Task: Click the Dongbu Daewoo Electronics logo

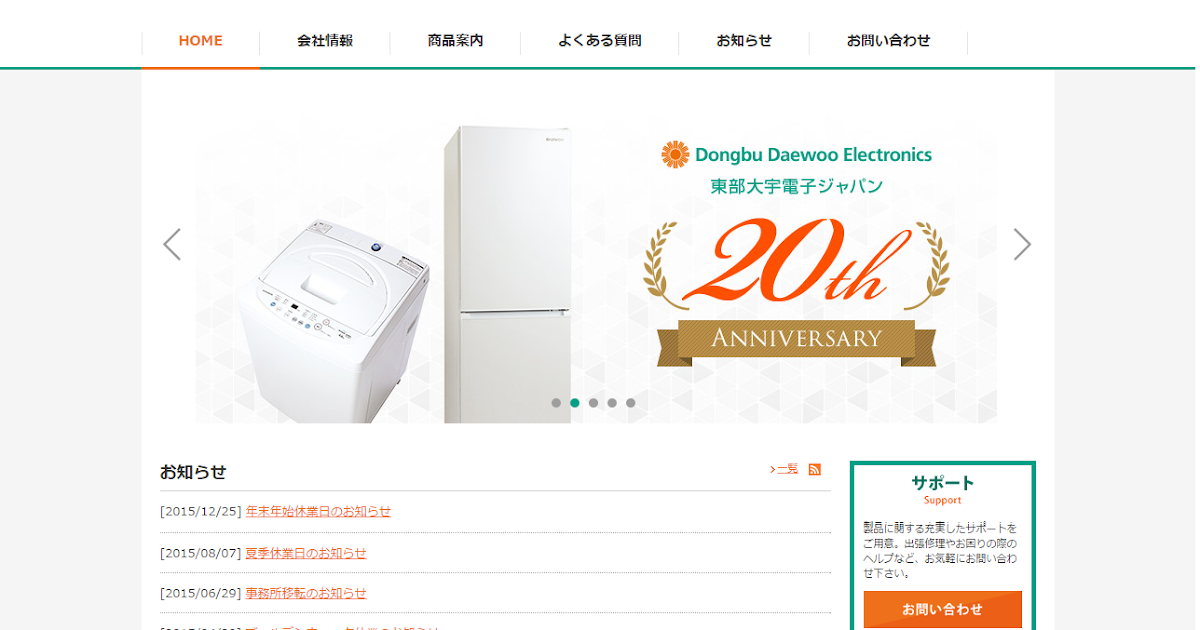Action: (x=797, y=155)
